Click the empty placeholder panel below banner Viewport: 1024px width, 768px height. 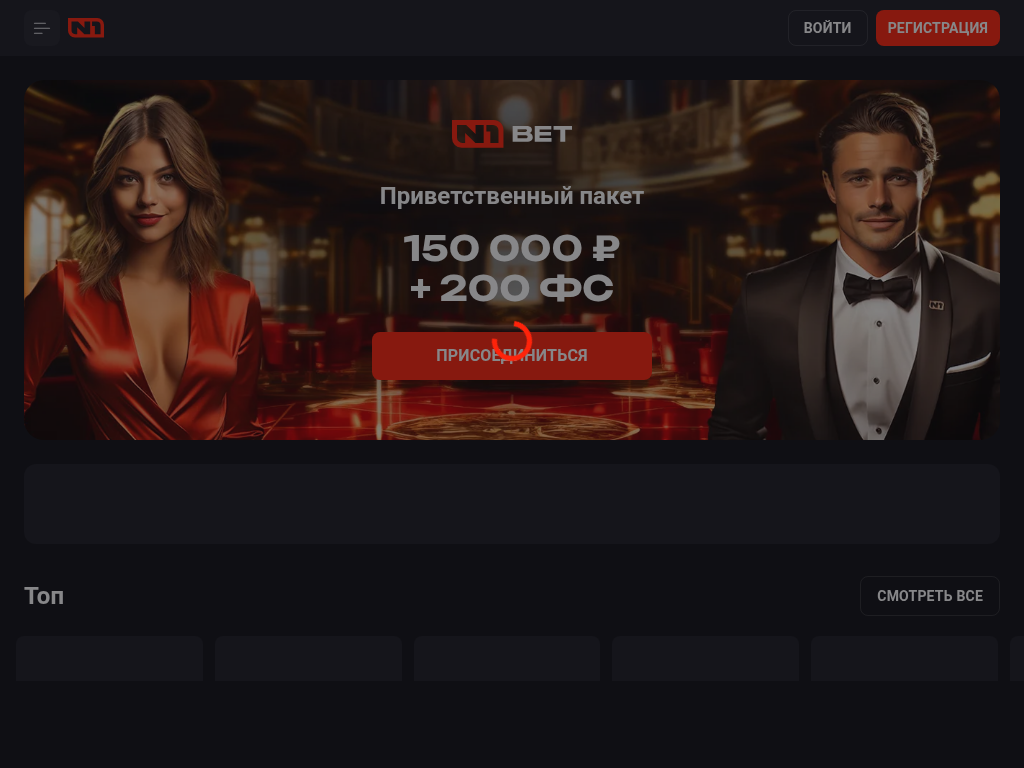click(512, 504)
